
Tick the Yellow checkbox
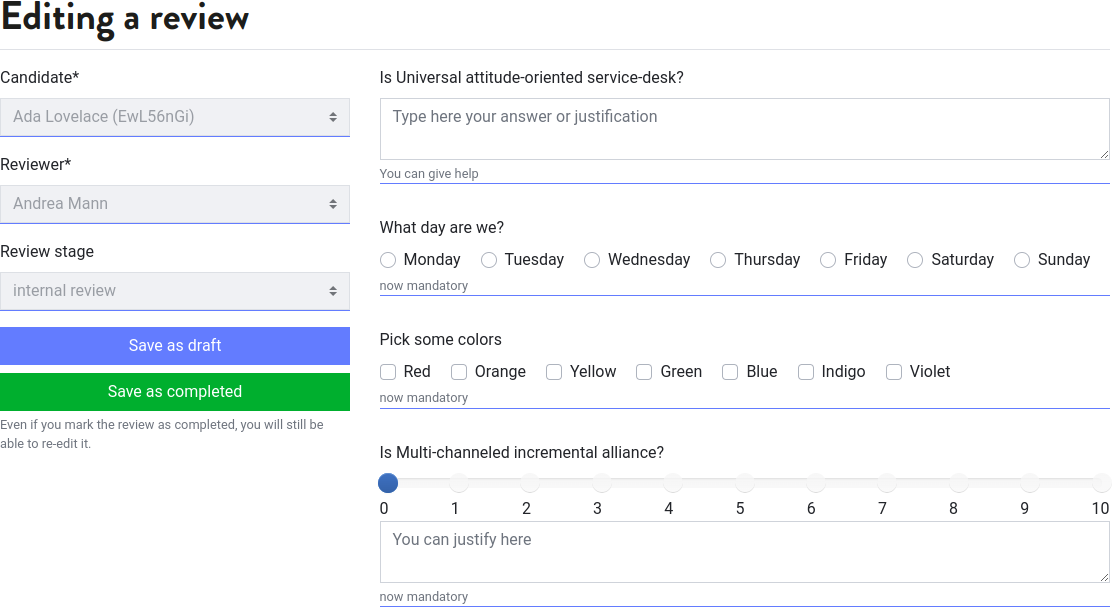coord(554,372)
